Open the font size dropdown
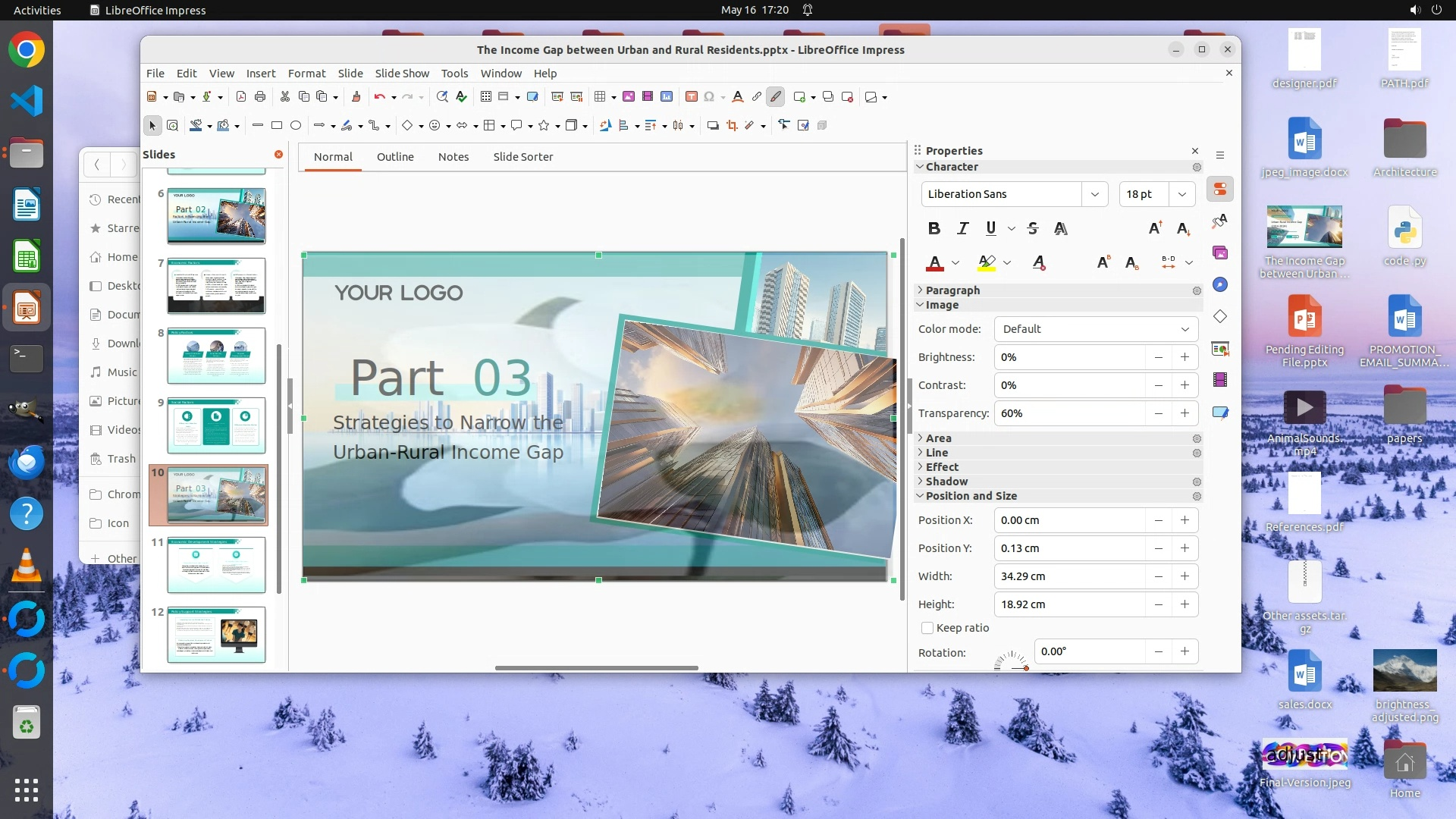The image size is (1456, 819). point(1181,194)
